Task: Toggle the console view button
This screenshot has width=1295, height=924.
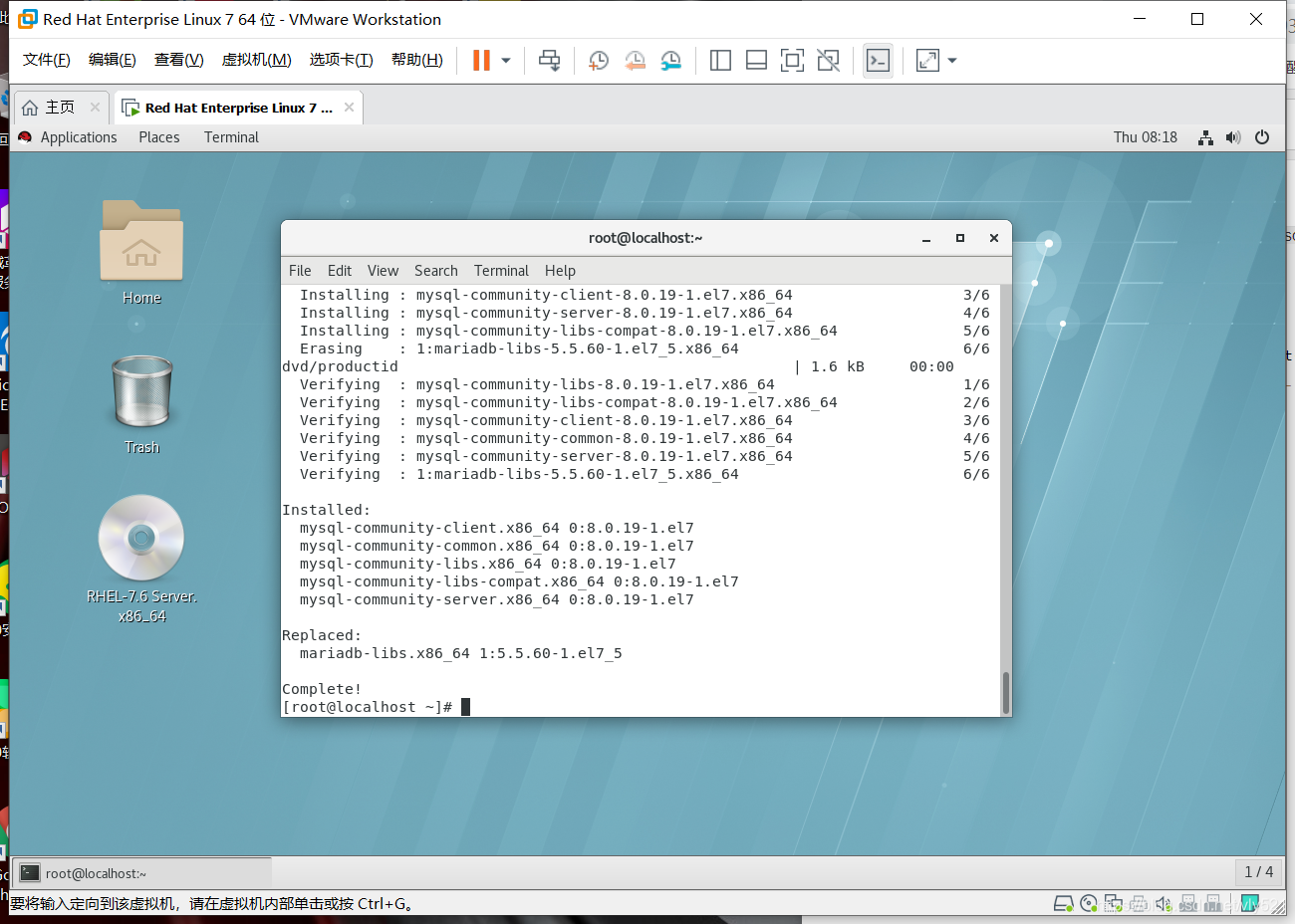Action: pyautogui.click(x=878, y=61)
